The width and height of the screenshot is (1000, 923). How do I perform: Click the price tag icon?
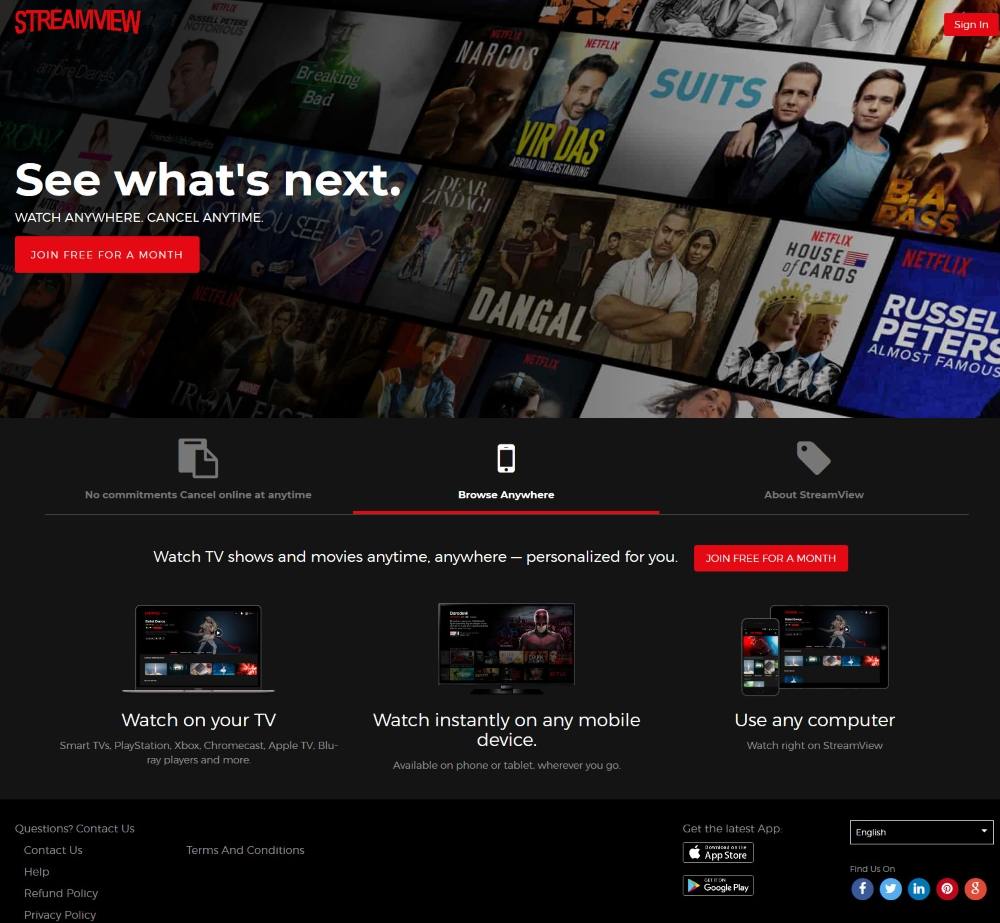point(814,458)
